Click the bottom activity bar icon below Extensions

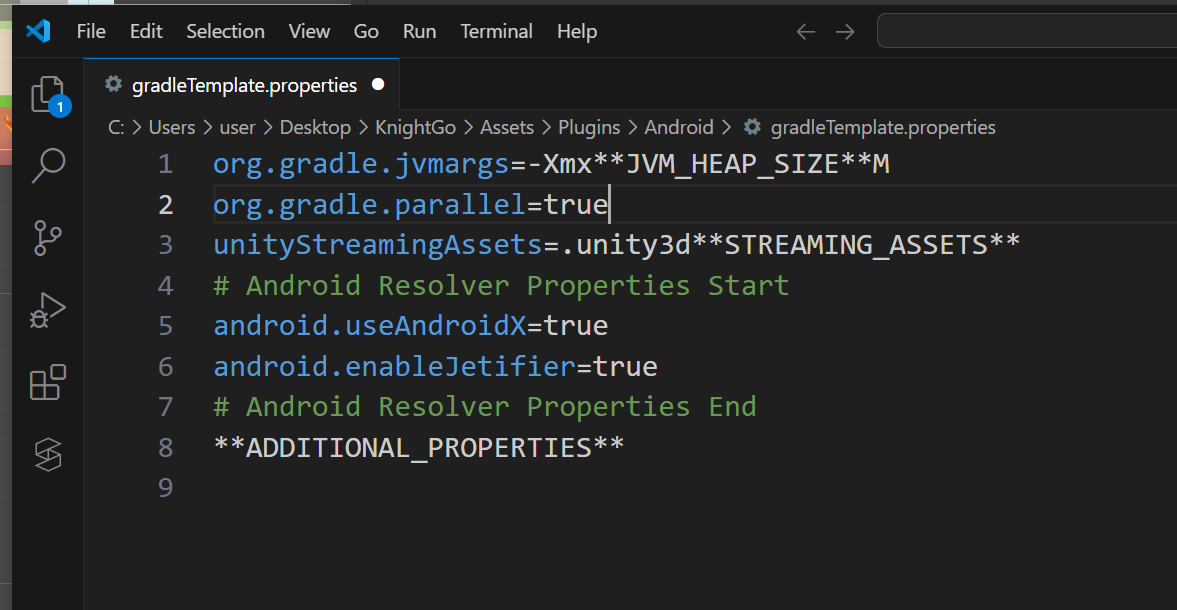pos(48,455)
